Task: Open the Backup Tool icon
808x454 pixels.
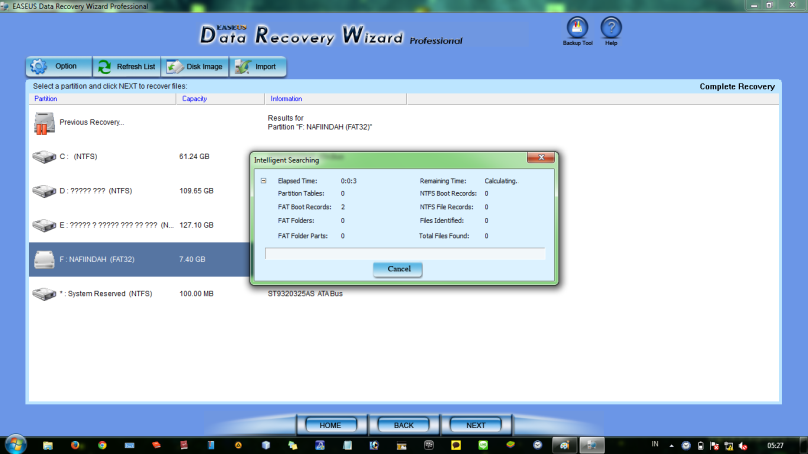Action: point(577,31)
